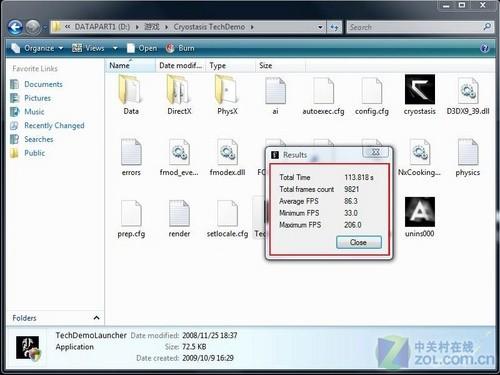
Task: Select the config.cfg file
Action: click(x=372, y=96)
